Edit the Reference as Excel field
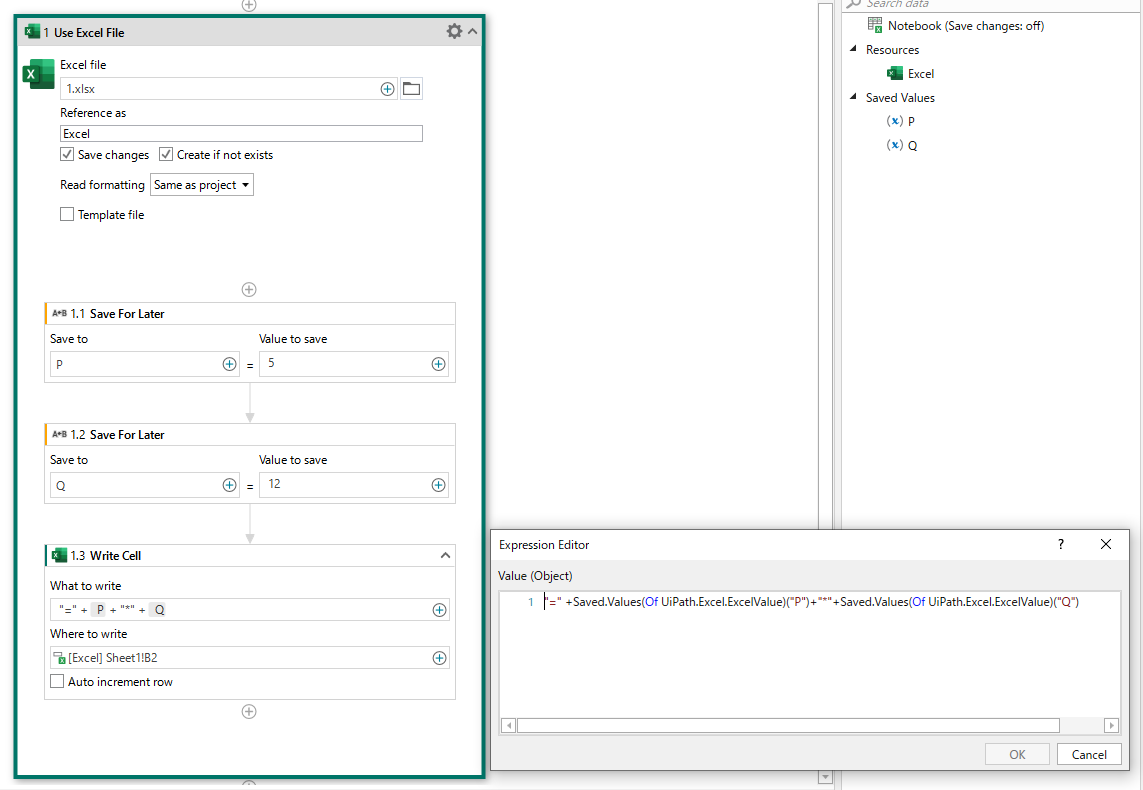1143x790 pixels. (241, 133)
